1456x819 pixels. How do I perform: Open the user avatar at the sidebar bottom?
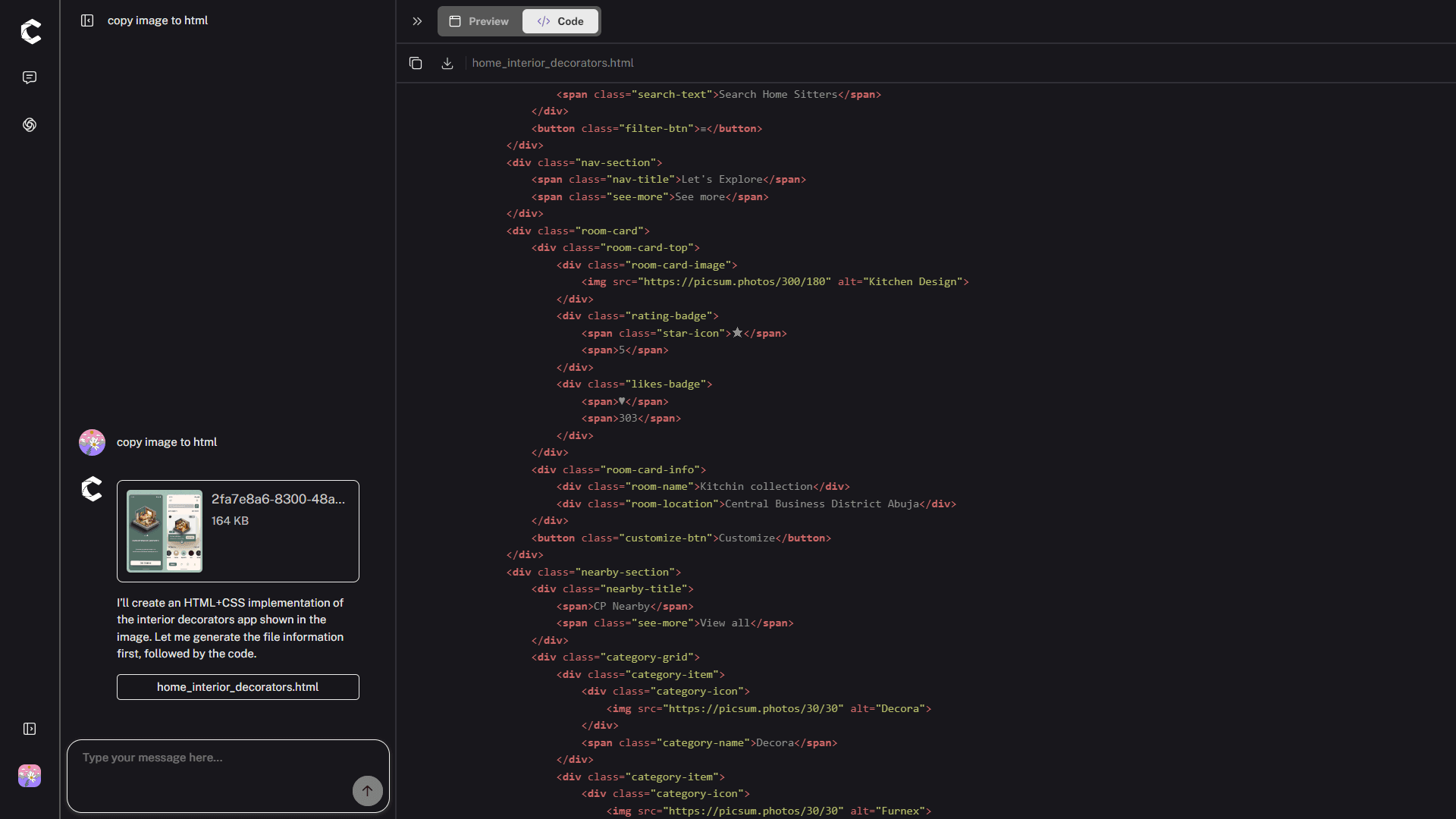(30, 776)
